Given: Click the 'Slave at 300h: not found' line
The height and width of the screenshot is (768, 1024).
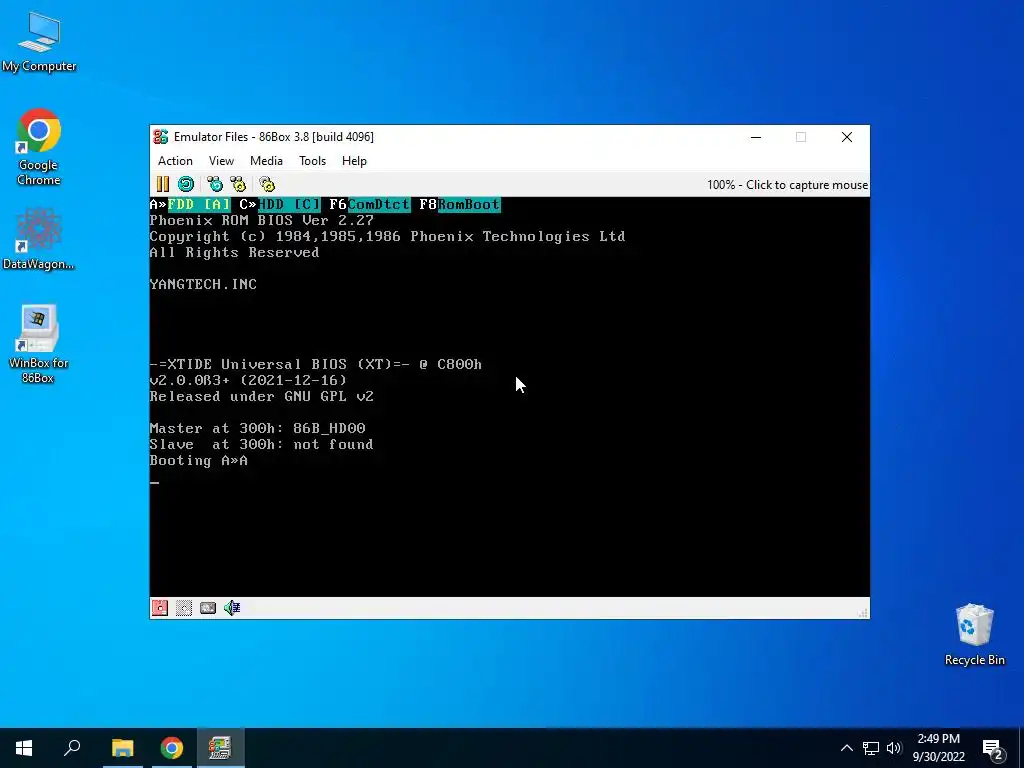Looking at the screenshot, I should [261, 444].
